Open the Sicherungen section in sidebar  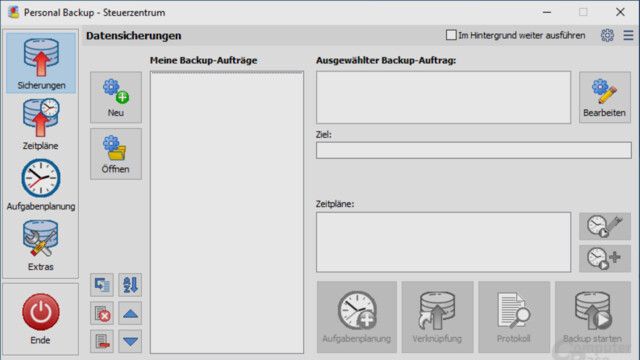click(x=41, y=63)
